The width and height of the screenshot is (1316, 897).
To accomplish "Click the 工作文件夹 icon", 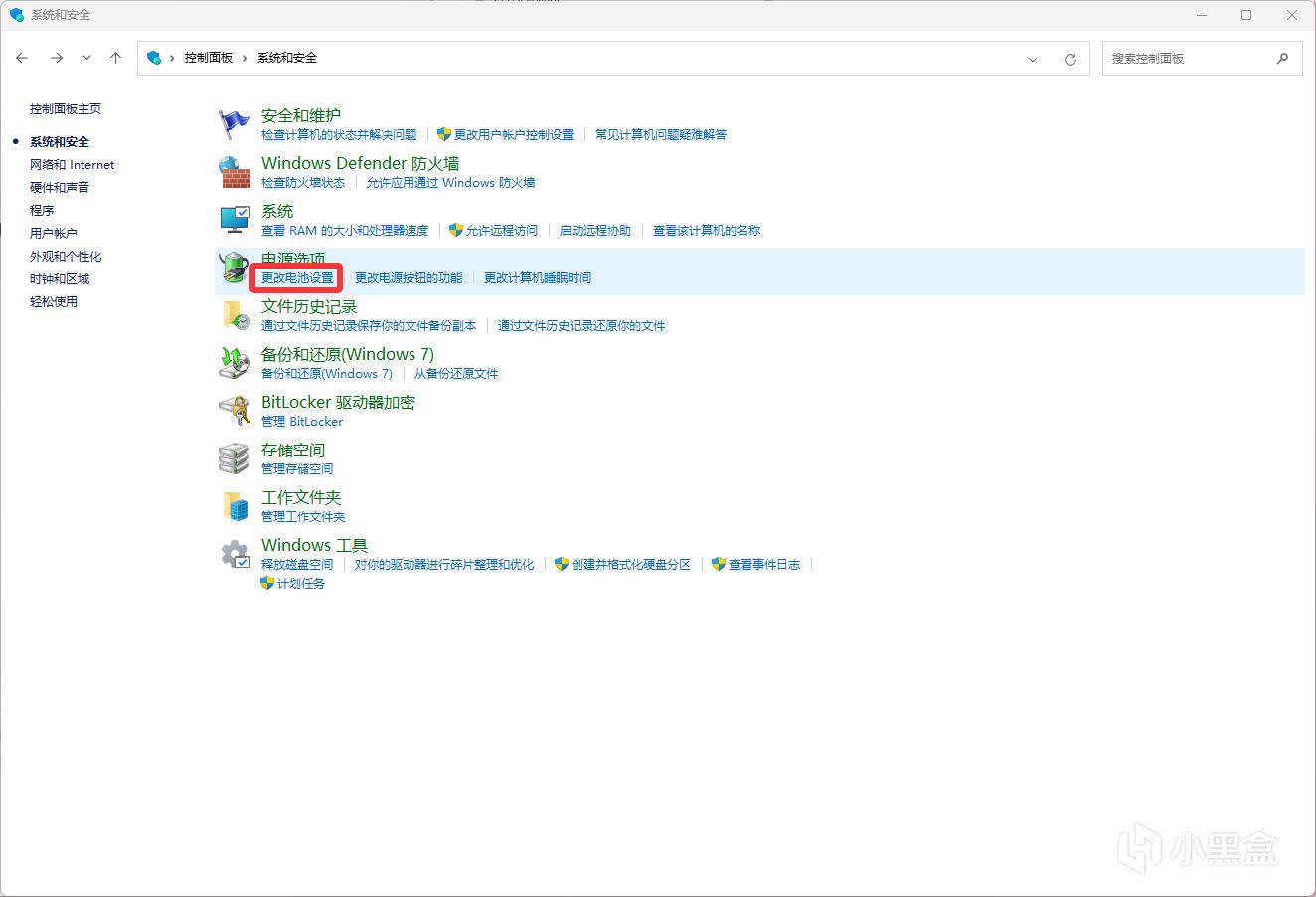I will (235, 506).
